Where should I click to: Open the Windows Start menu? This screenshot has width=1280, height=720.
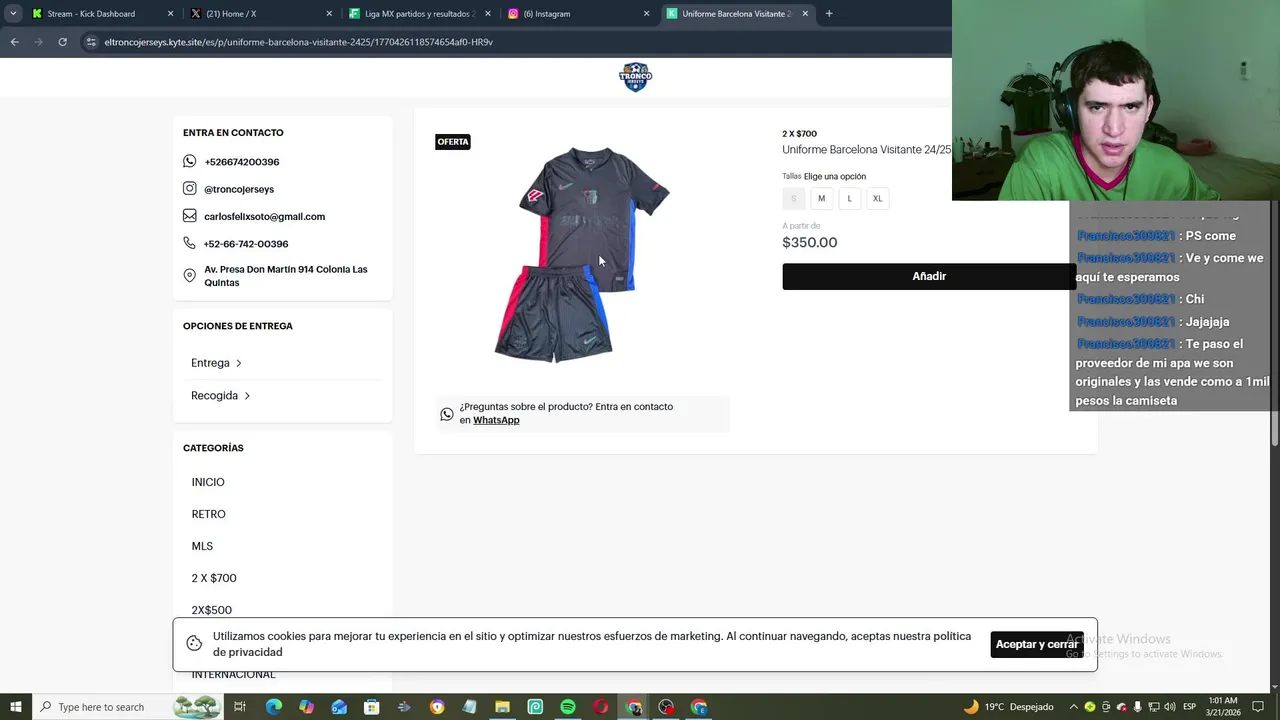click(x=16, y=707)
